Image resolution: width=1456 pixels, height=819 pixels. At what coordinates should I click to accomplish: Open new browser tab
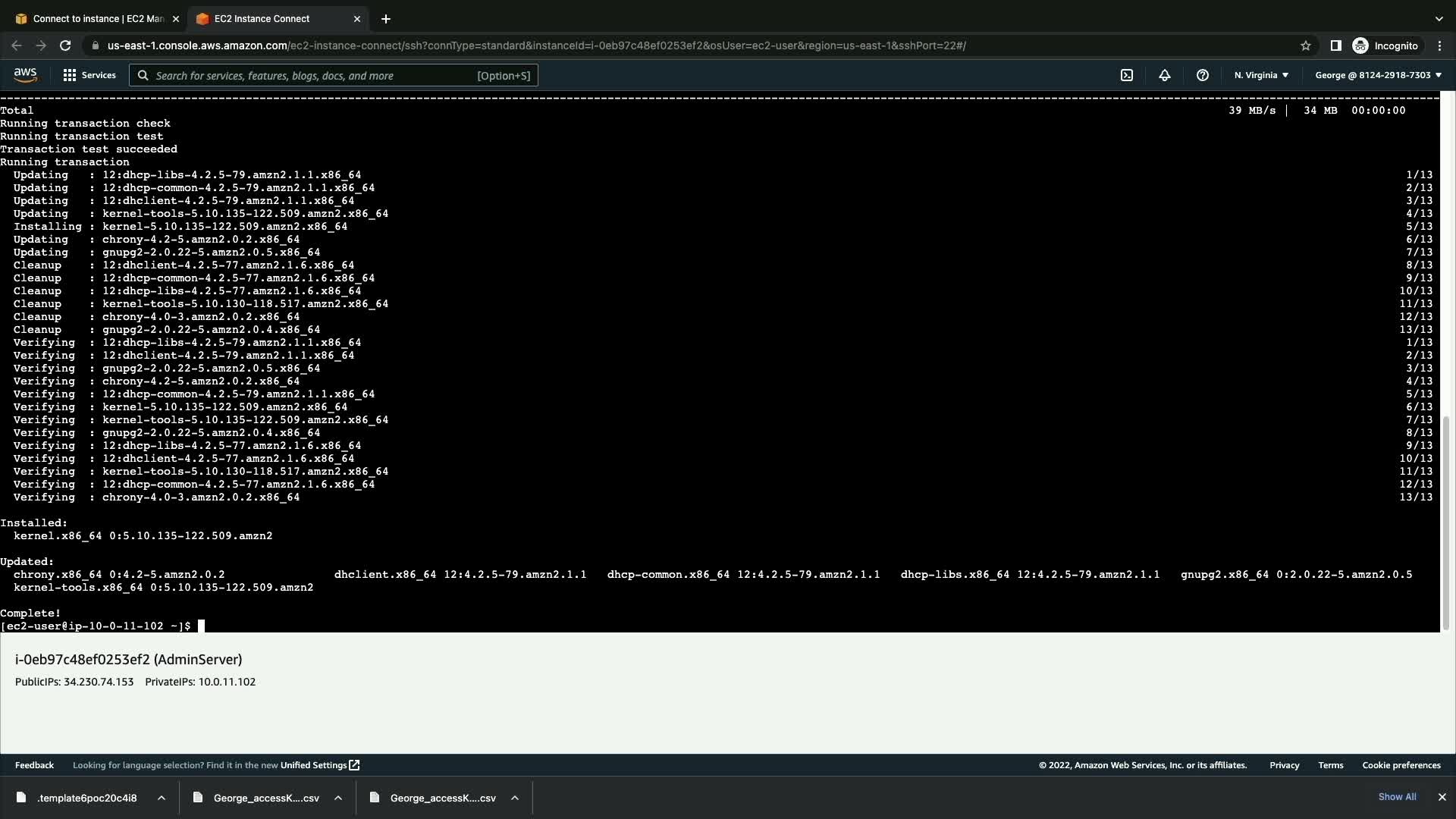point(385,19)
